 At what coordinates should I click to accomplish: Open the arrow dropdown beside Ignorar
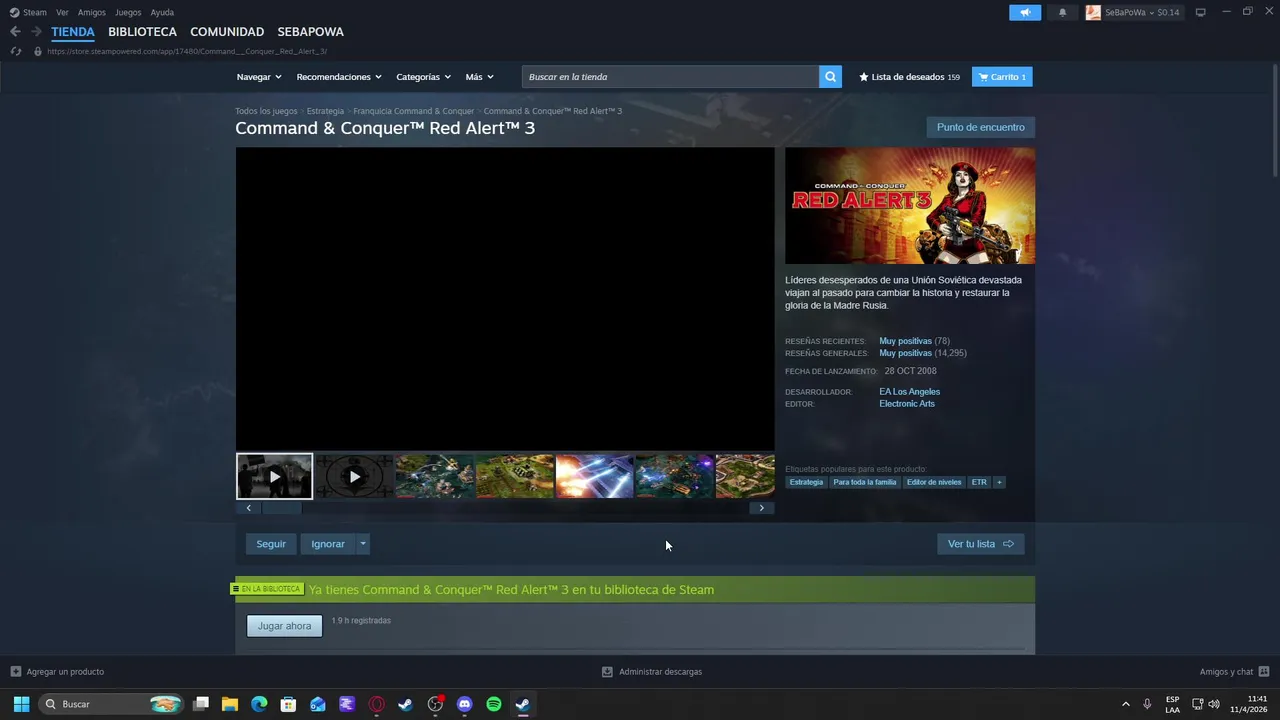coord(363,544)
